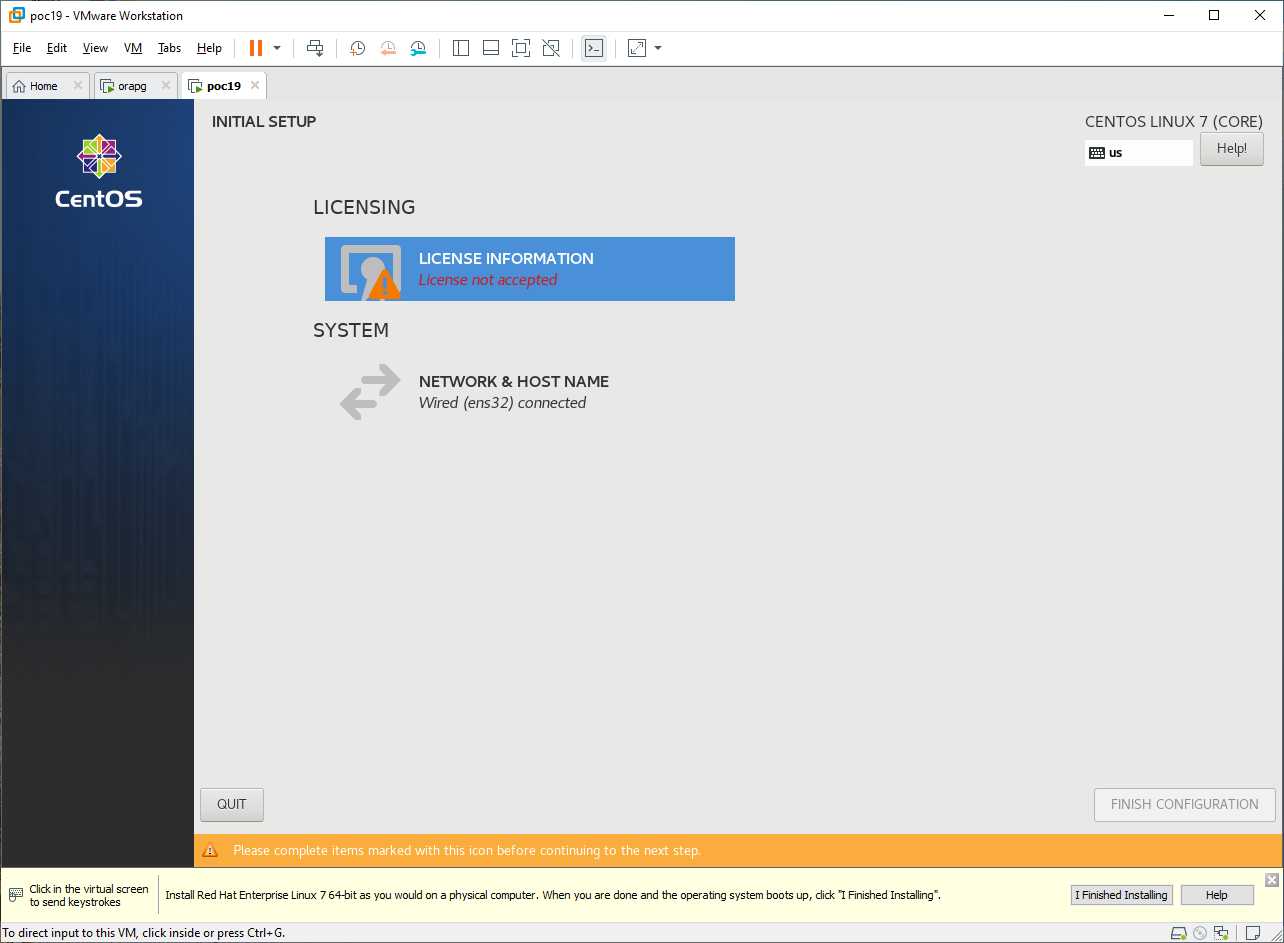1284x943 pixels.
Task: Close the orapg tab
Action: point(166,86)
